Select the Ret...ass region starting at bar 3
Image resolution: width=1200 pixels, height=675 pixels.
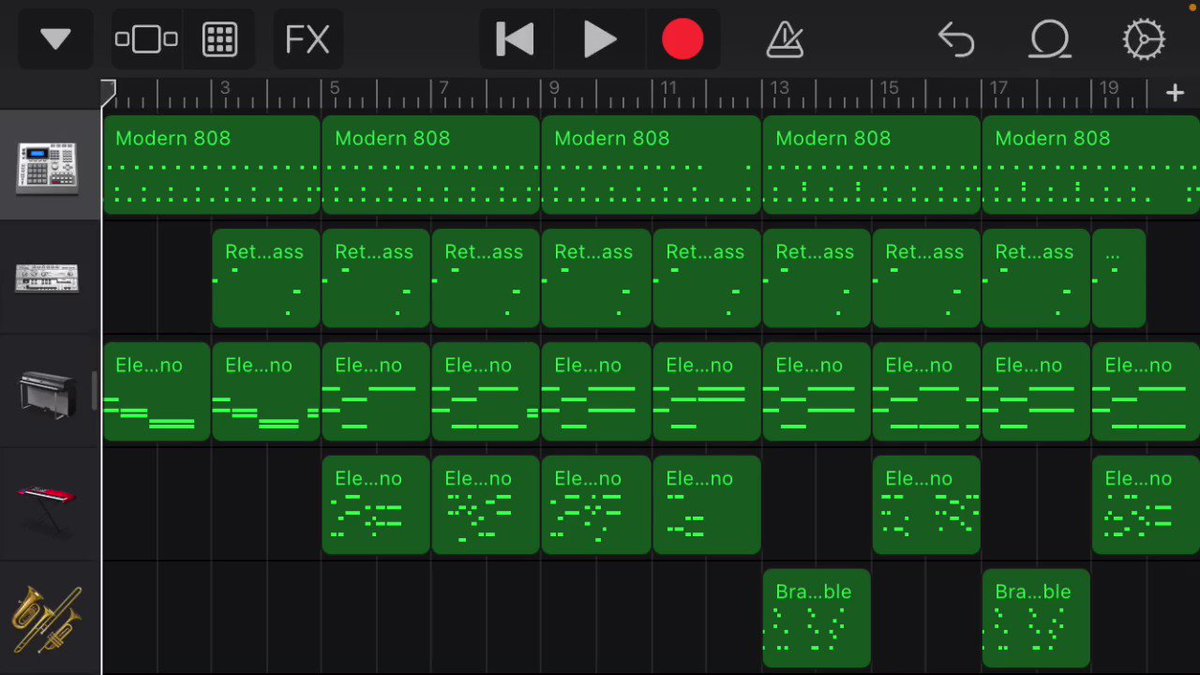266,278
